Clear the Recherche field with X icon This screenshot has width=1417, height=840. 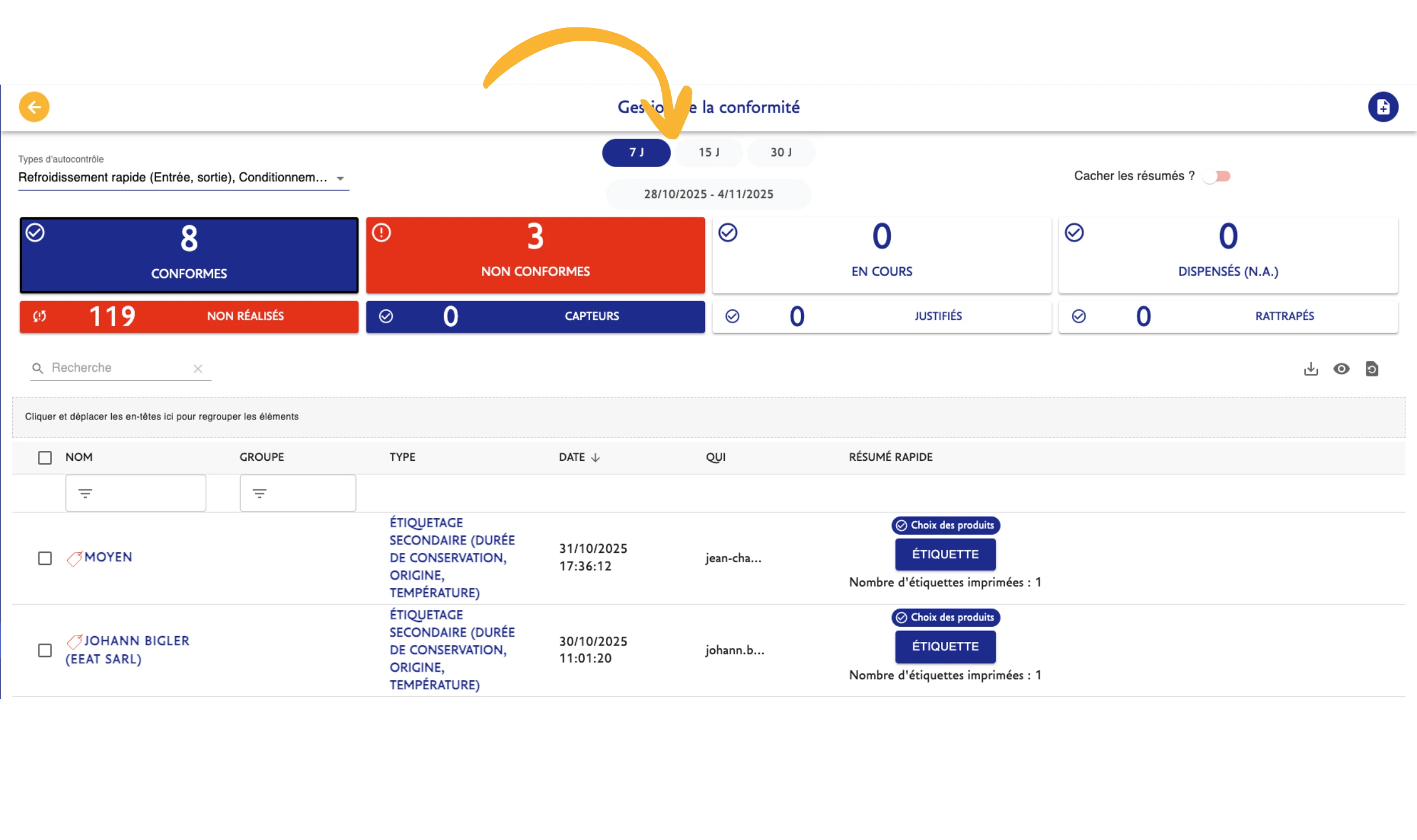click(198, 368)
